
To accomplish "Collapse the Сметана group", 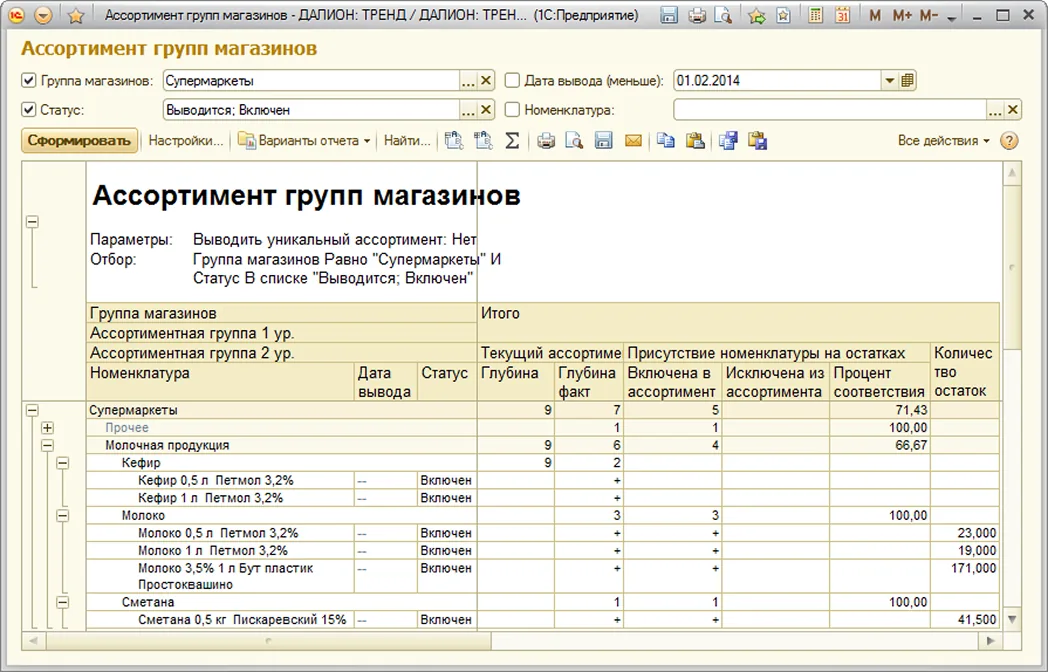I will [x=62, y=602].
